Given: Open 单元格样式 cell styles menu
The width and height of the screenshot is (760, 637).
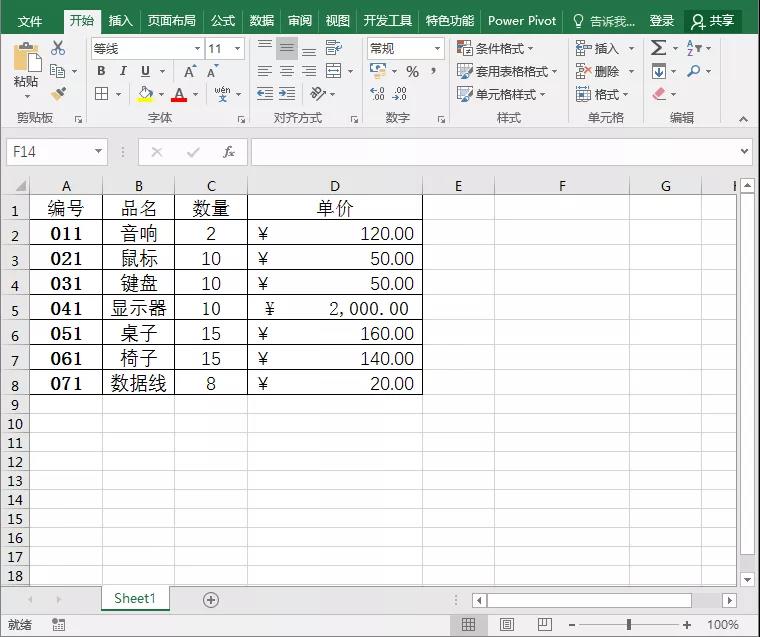Looking at the screenshot, I should 501,94.
